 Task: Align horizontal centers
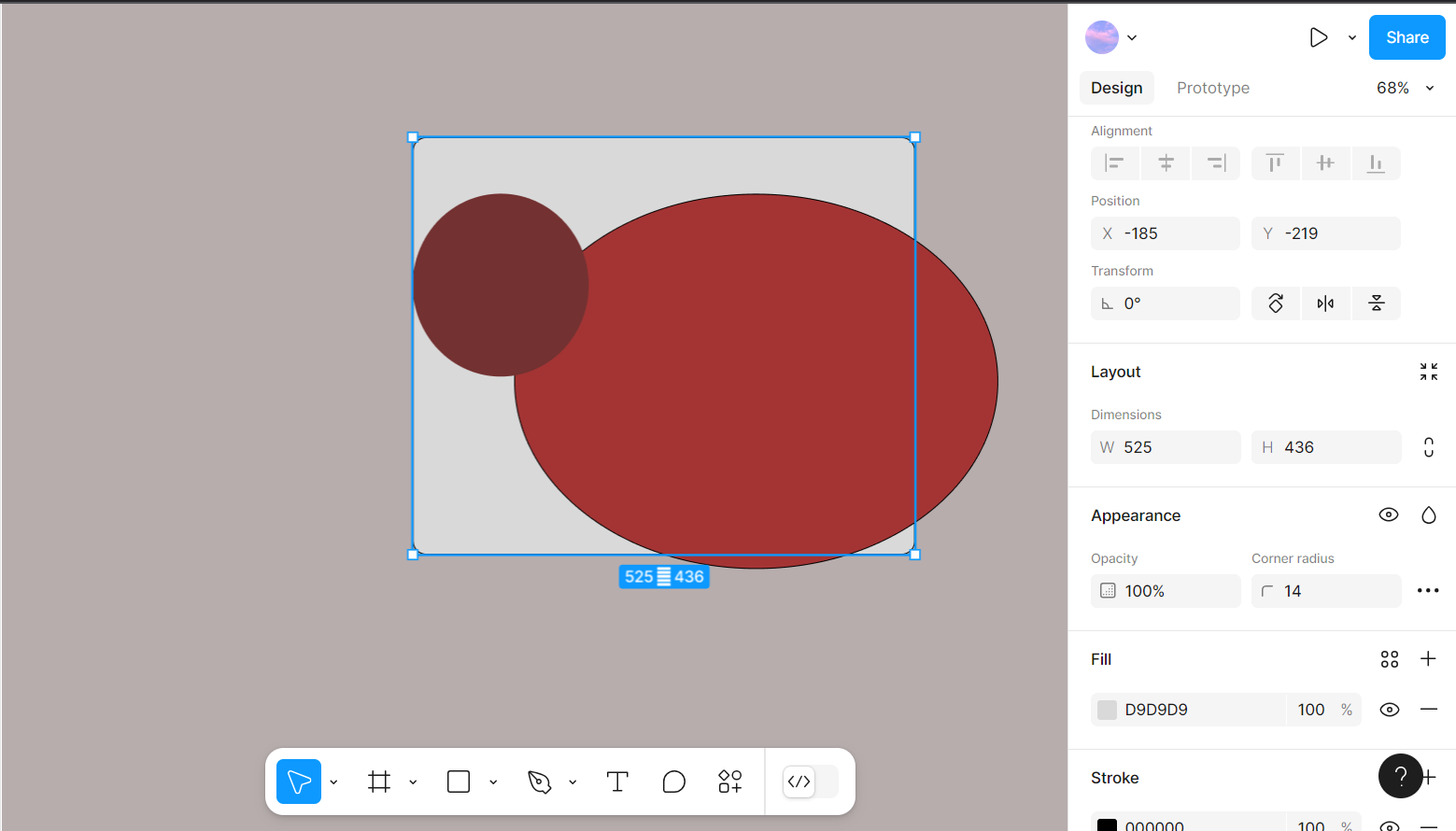(1166, 163)
